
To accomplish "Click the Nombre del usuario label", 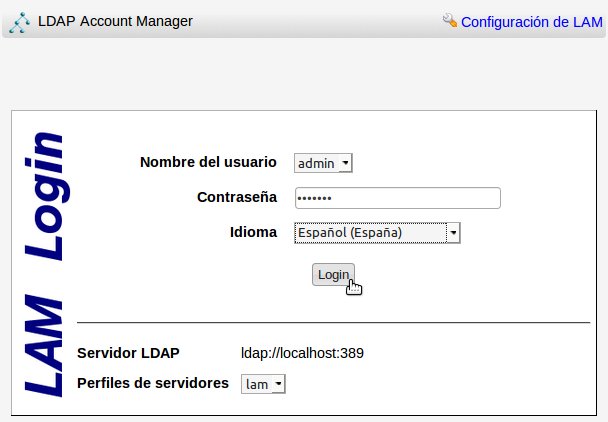I will (208, 162).
